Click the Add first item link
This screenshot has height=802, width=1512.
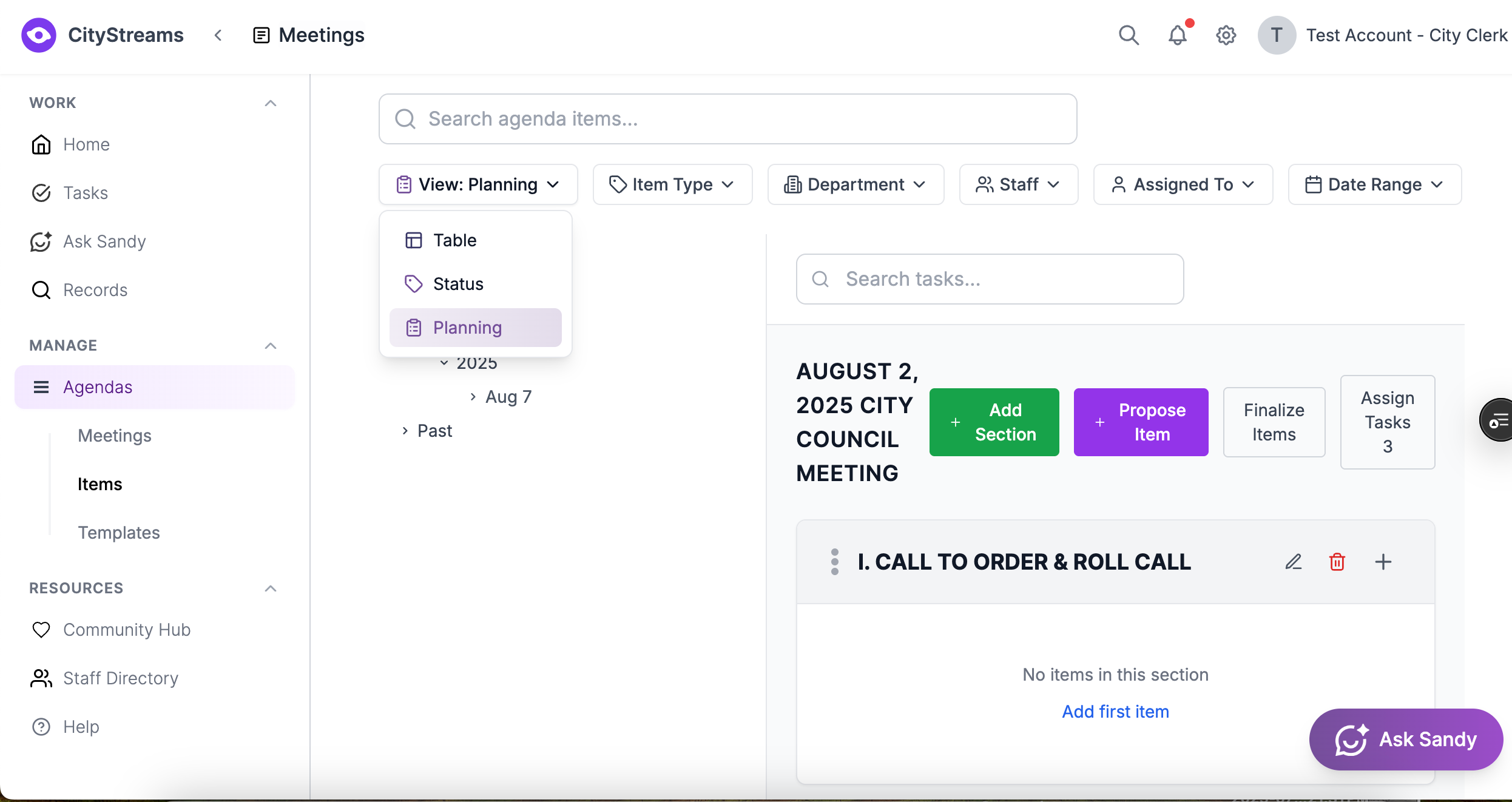tap(1115, 712)
